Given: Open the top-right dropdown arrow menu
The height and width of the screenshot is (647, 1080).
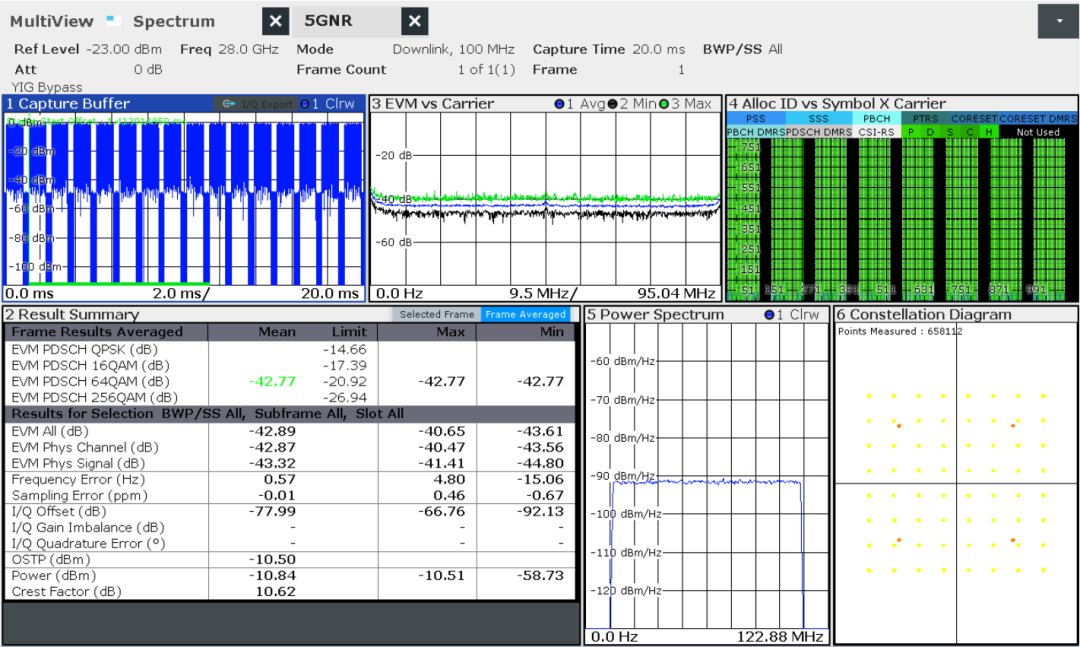Looking at the screenshot, I should 1058,21.
